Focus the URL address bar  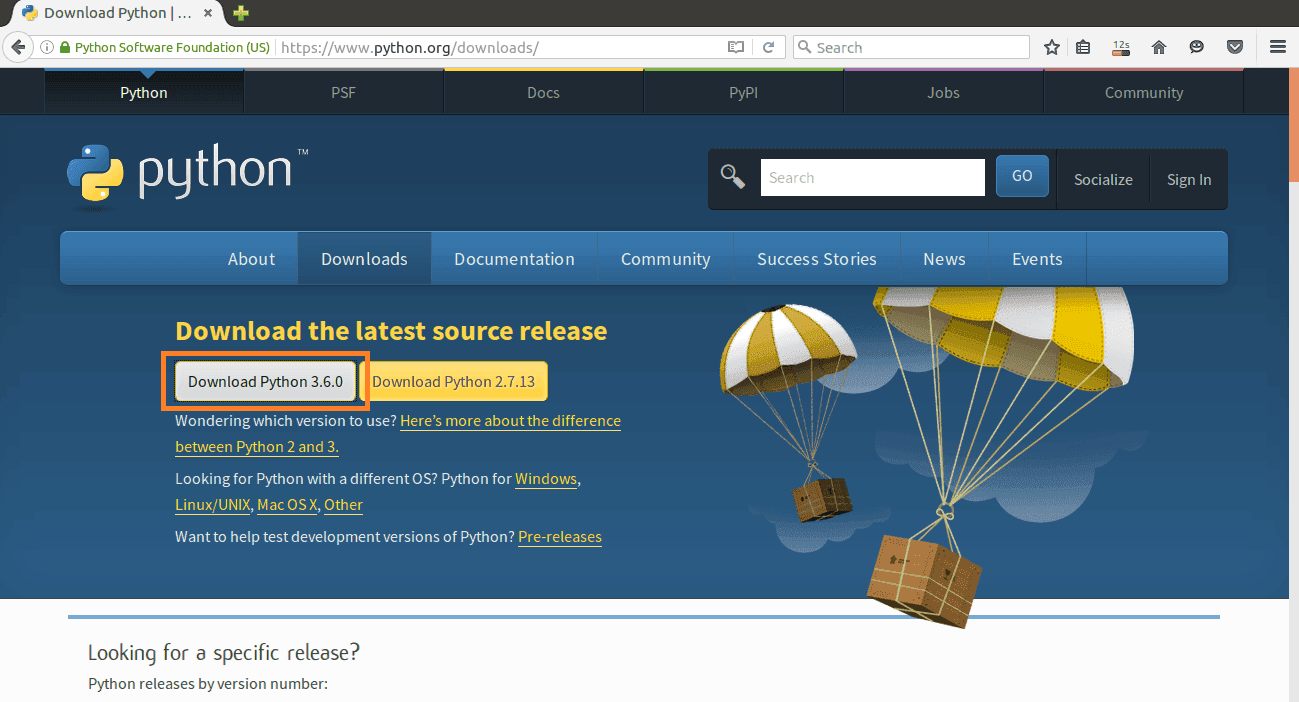(x=500, y=47)
